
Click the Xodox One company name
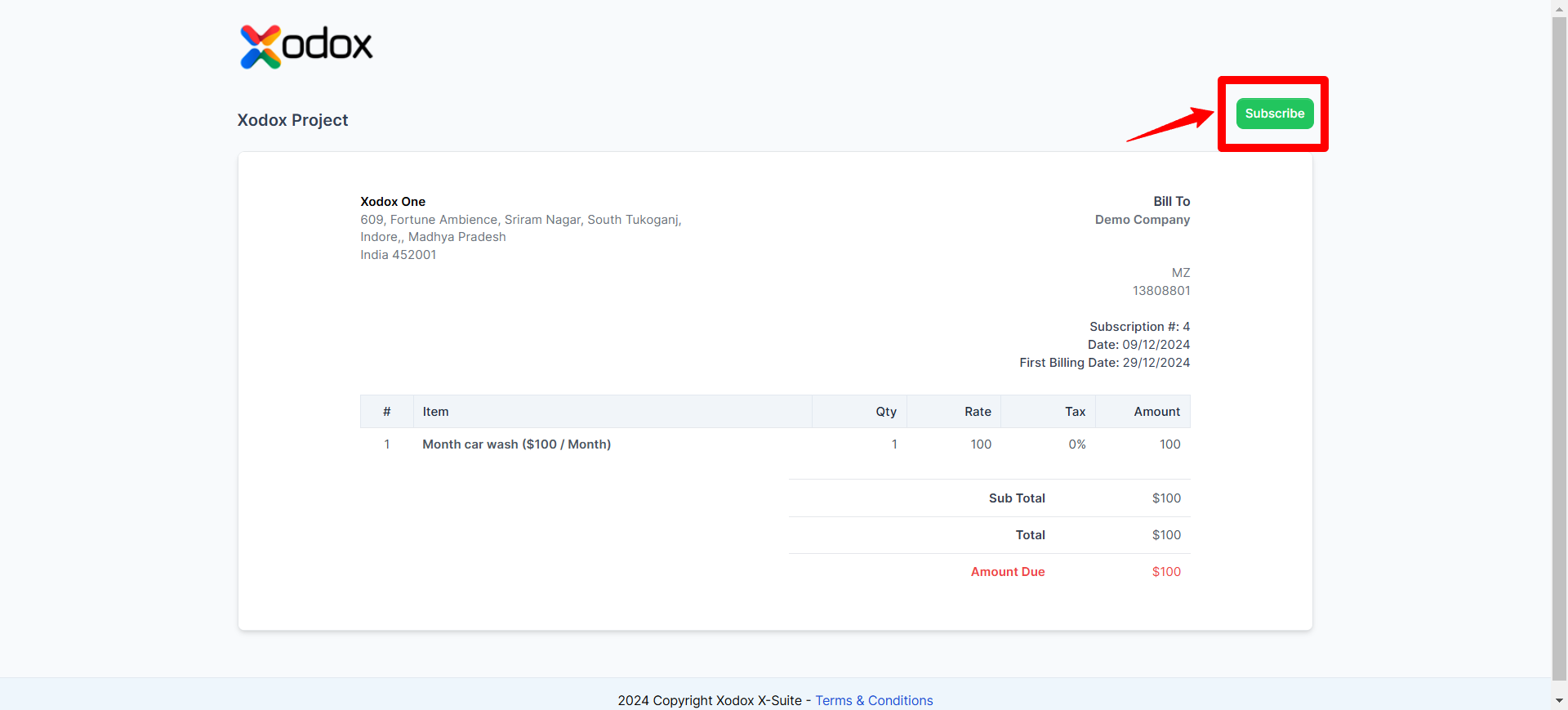pos(393,201)
